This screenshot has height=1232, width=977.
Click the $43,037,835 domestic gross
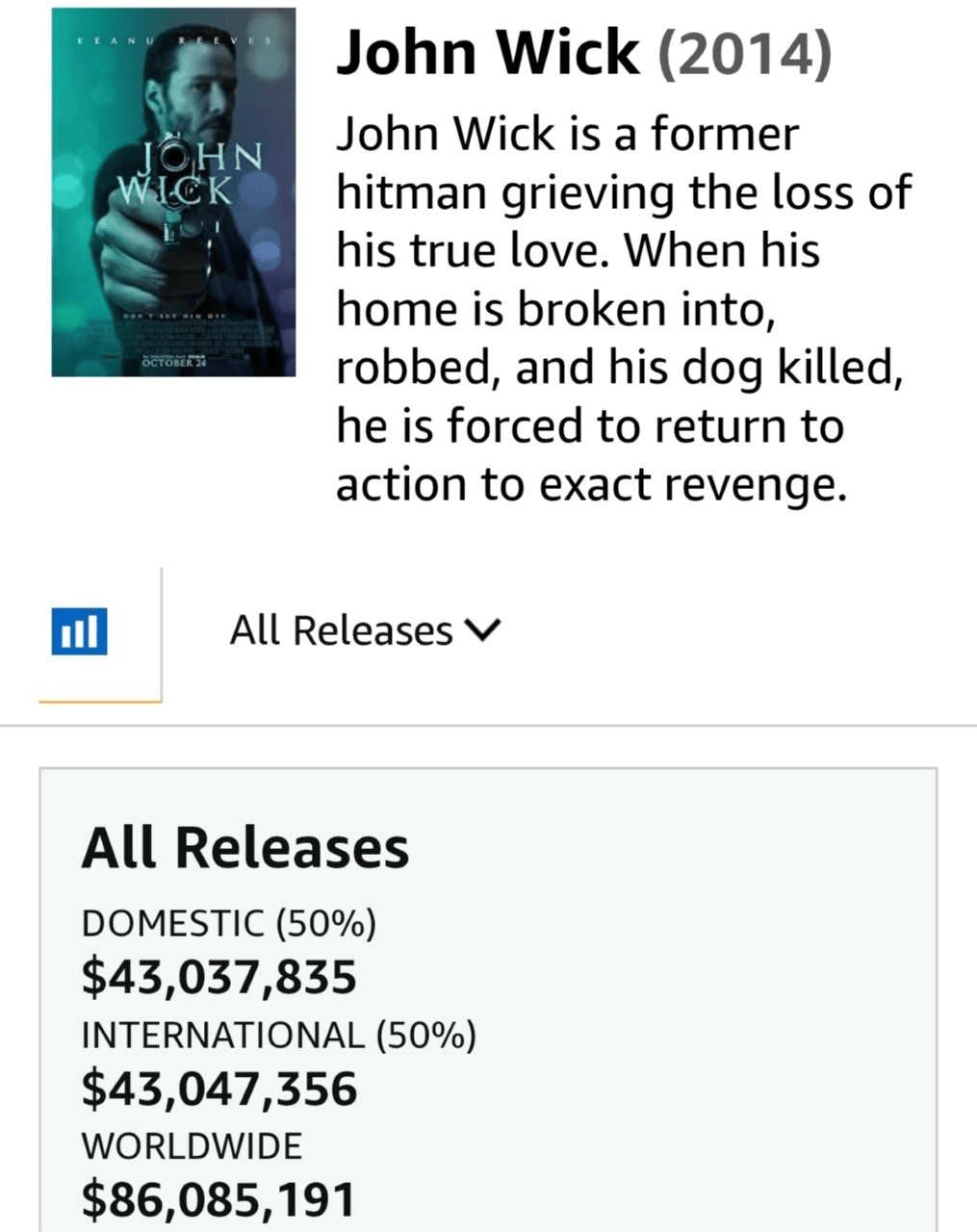tap(219, 977)
